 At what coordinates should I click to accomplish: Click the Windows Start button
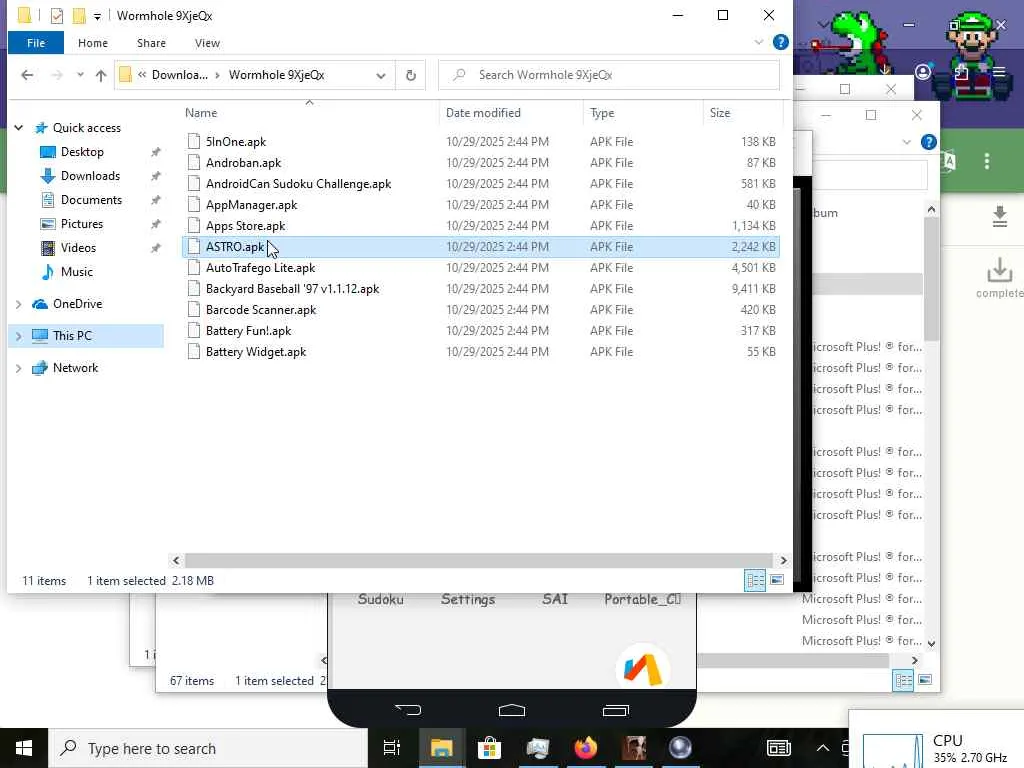pyautogui.click(x=24, y=748)
